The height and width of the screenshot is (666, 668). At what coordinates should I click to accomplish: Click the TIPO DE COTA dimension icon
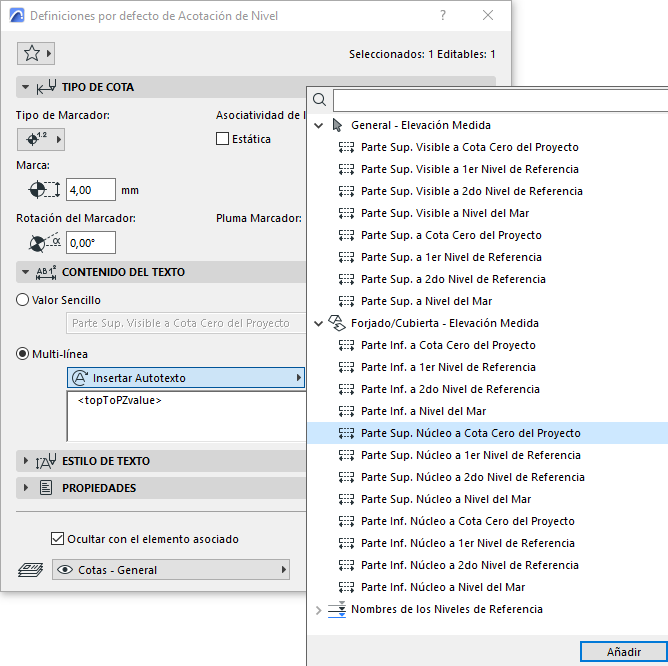(x=46, y=87)
